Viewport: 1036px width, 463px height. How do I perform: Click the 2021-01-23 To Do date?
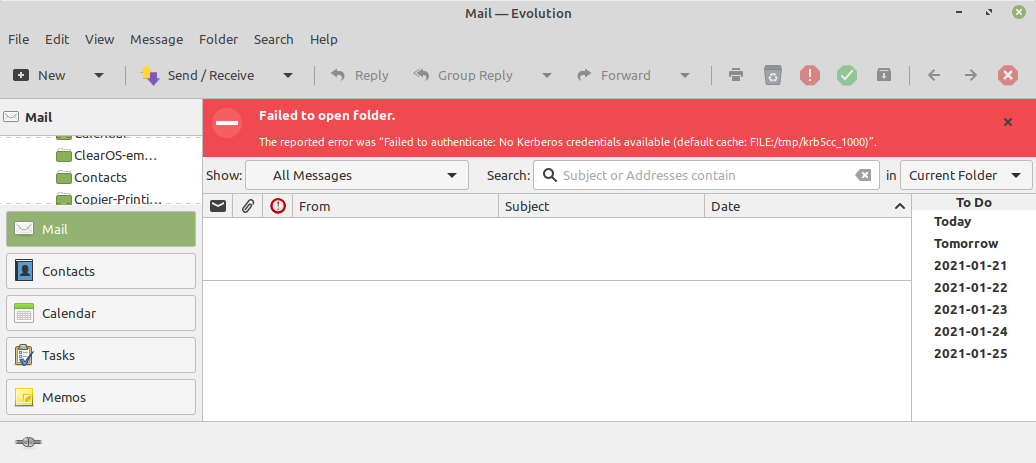click(971, 309)
